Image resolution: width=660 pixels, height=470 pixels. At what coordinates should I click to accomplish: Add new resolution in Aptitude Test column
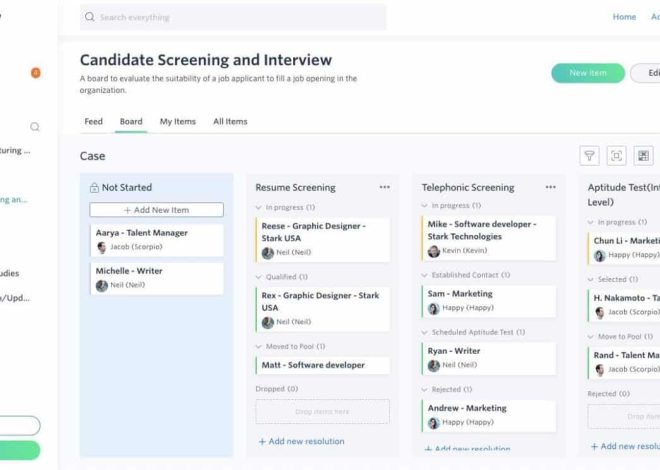pos(625,446)
